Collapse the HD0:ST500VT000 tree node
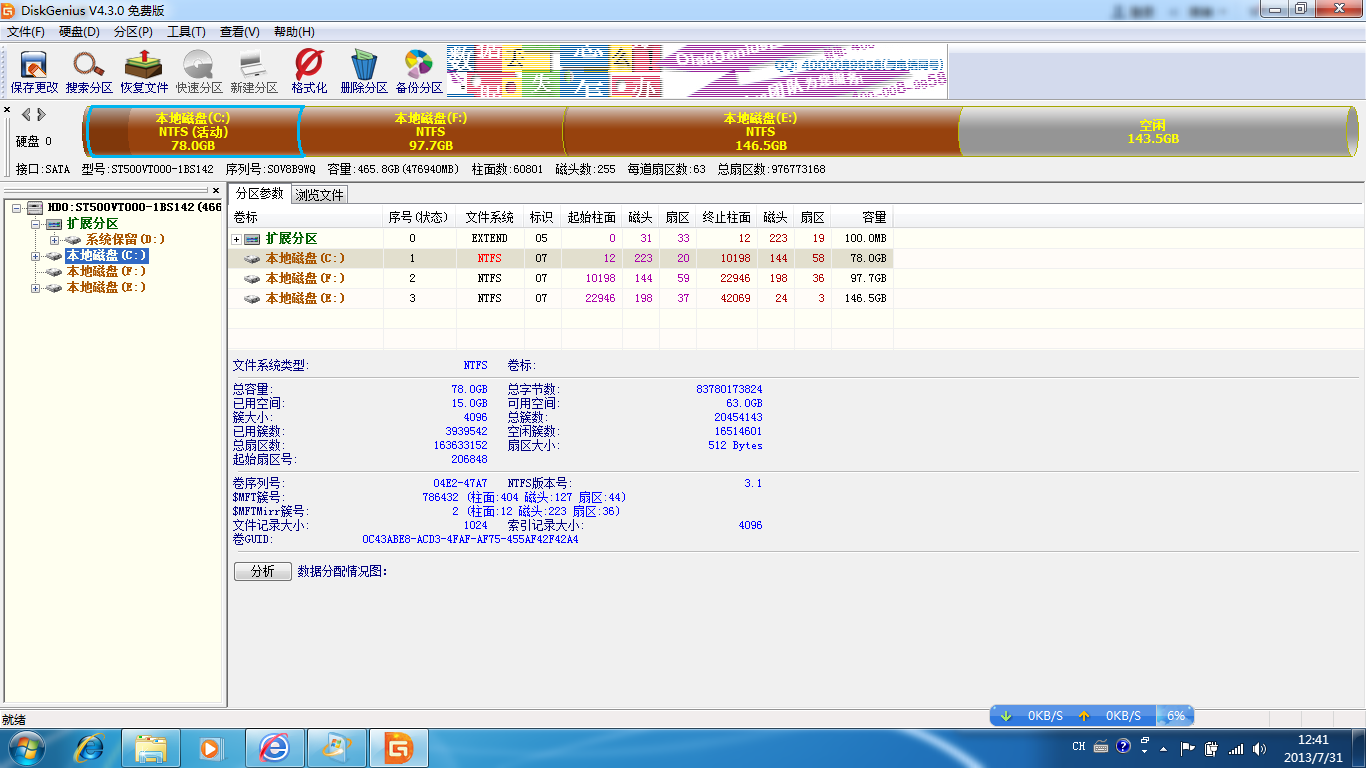This screenshot has width=1366, height=768. 17,208
